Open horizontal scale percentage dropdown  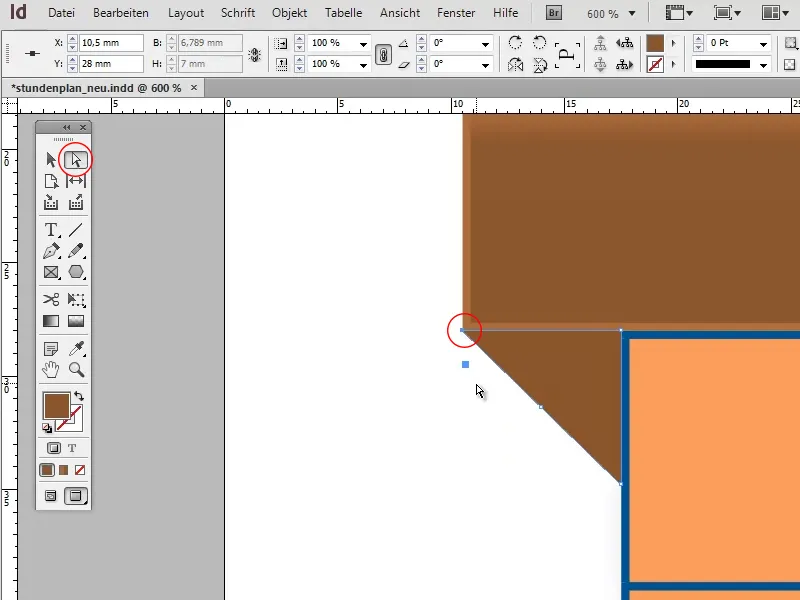363,44
